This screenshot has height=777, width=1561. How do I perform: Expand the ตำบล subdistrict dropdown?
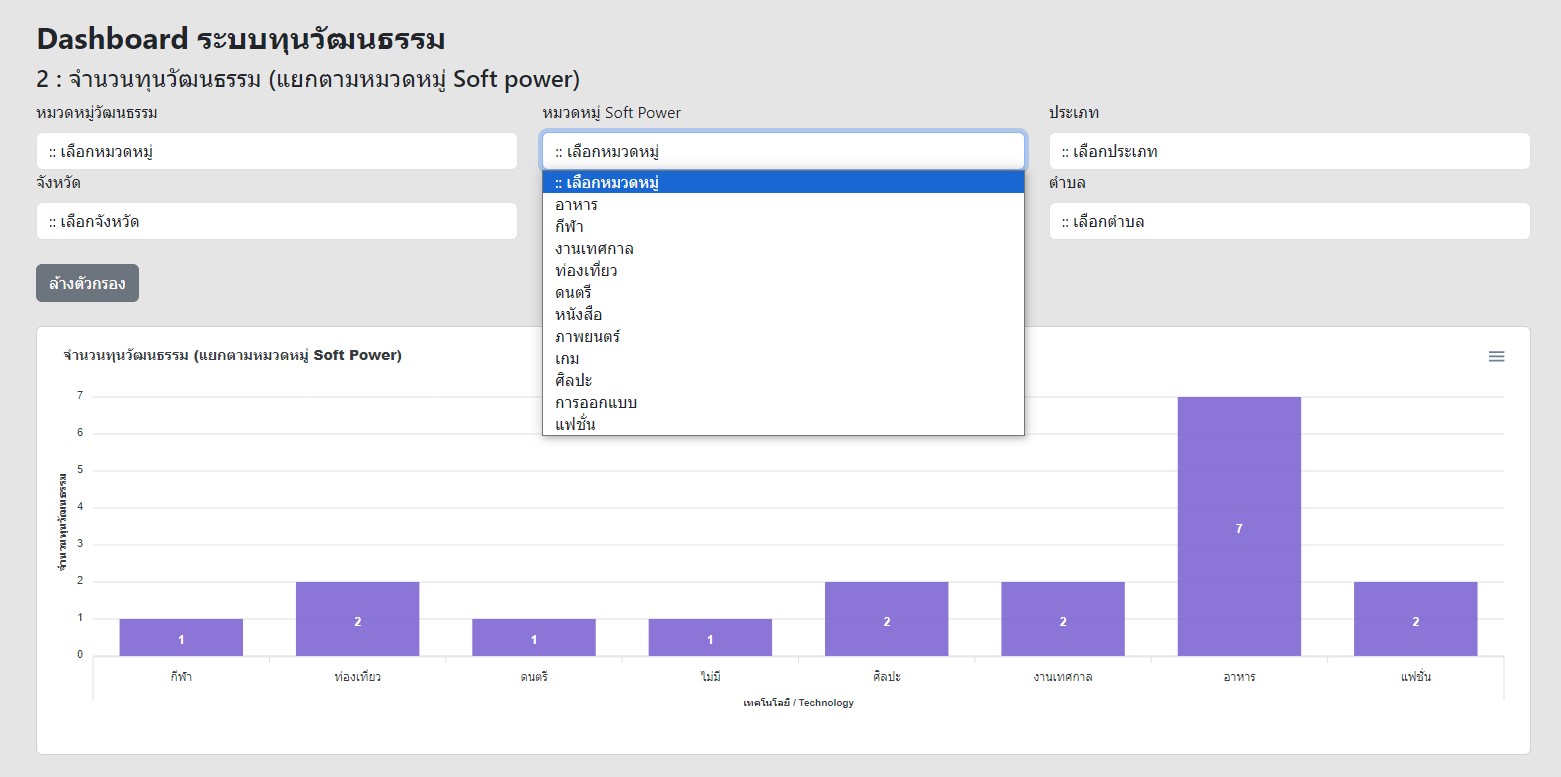[1289, 222]
